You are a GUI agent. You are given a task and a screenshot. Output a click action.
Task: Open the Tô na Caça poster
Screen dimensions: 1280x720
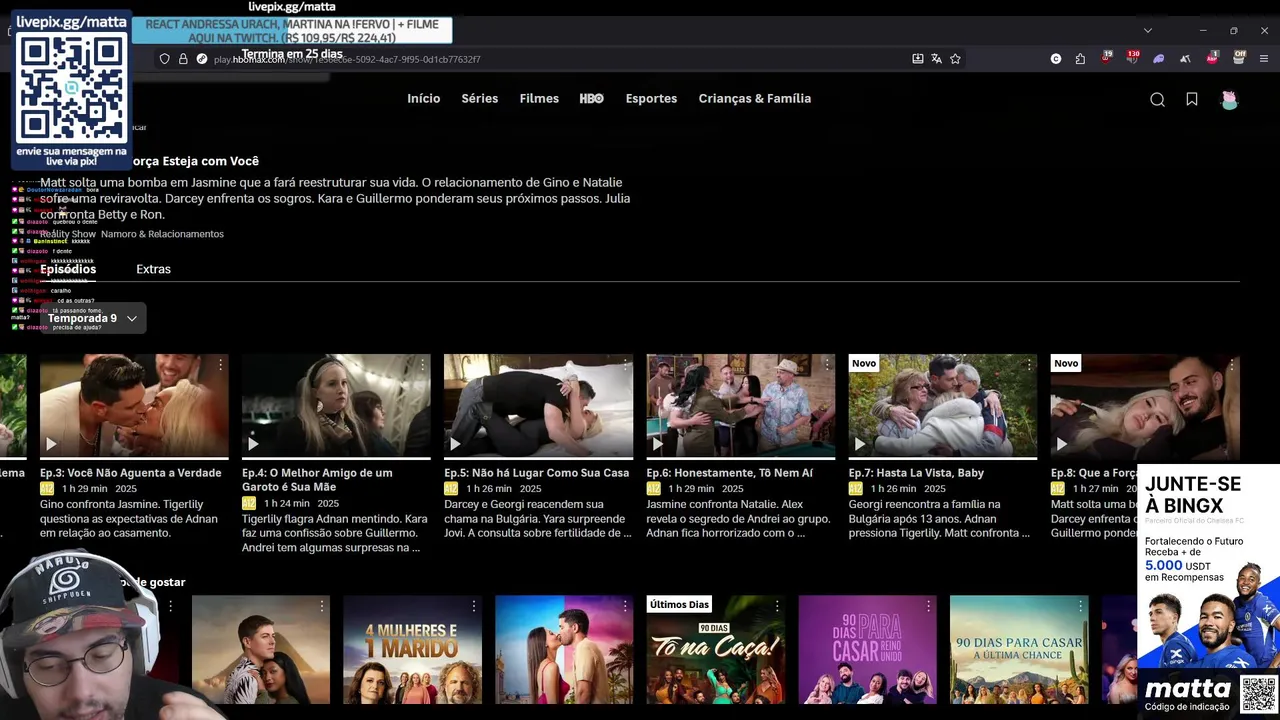tap(715, 650)
